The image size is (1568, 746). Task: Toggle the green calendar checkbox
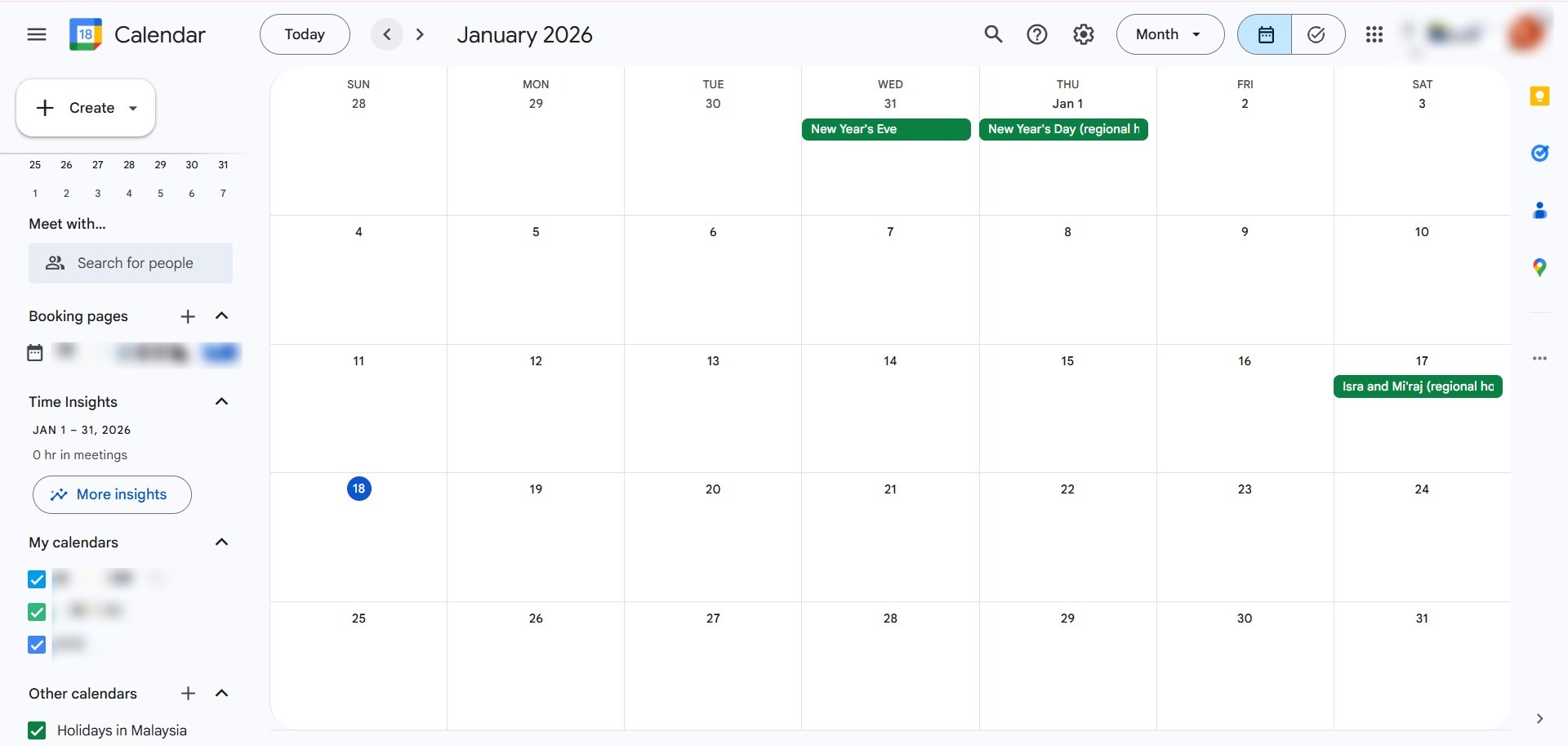[x=37, y=612]
